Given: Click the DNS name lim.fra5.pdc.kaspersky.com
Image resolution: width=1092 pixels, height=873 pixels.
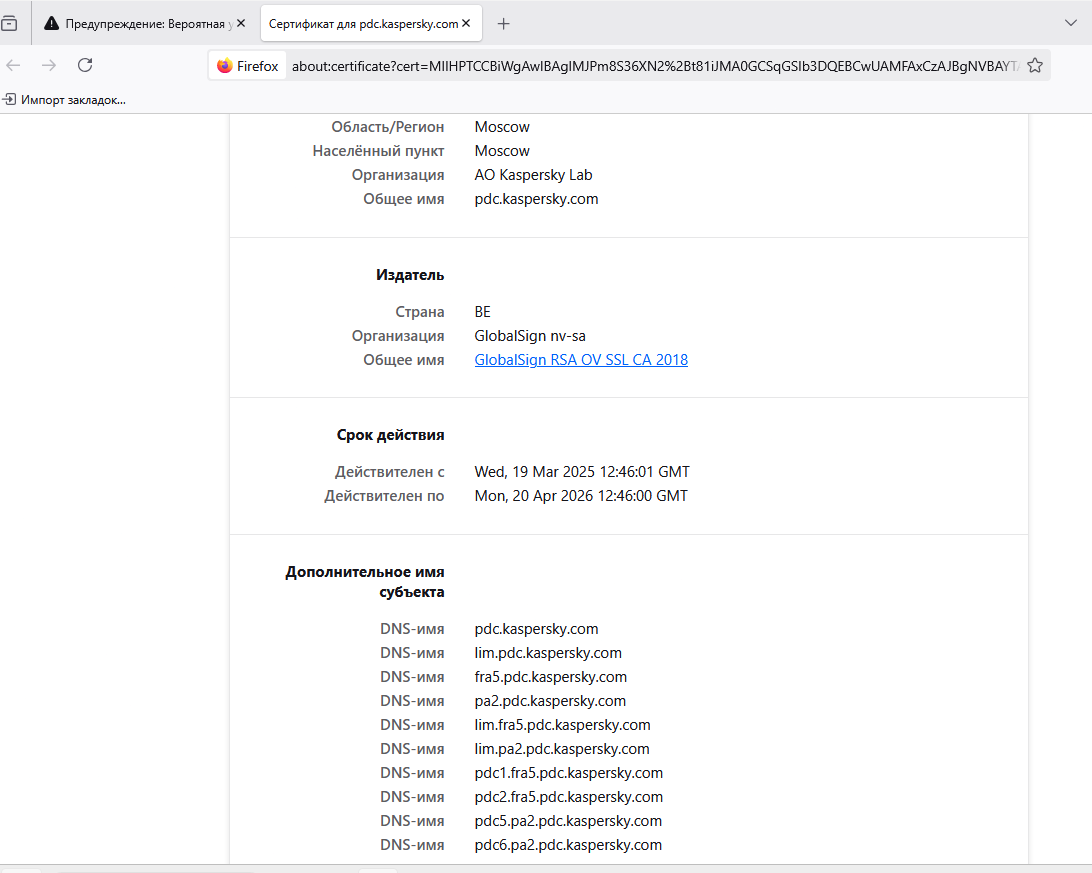Looking at the screenshot, I should click(x=563, y=725).
